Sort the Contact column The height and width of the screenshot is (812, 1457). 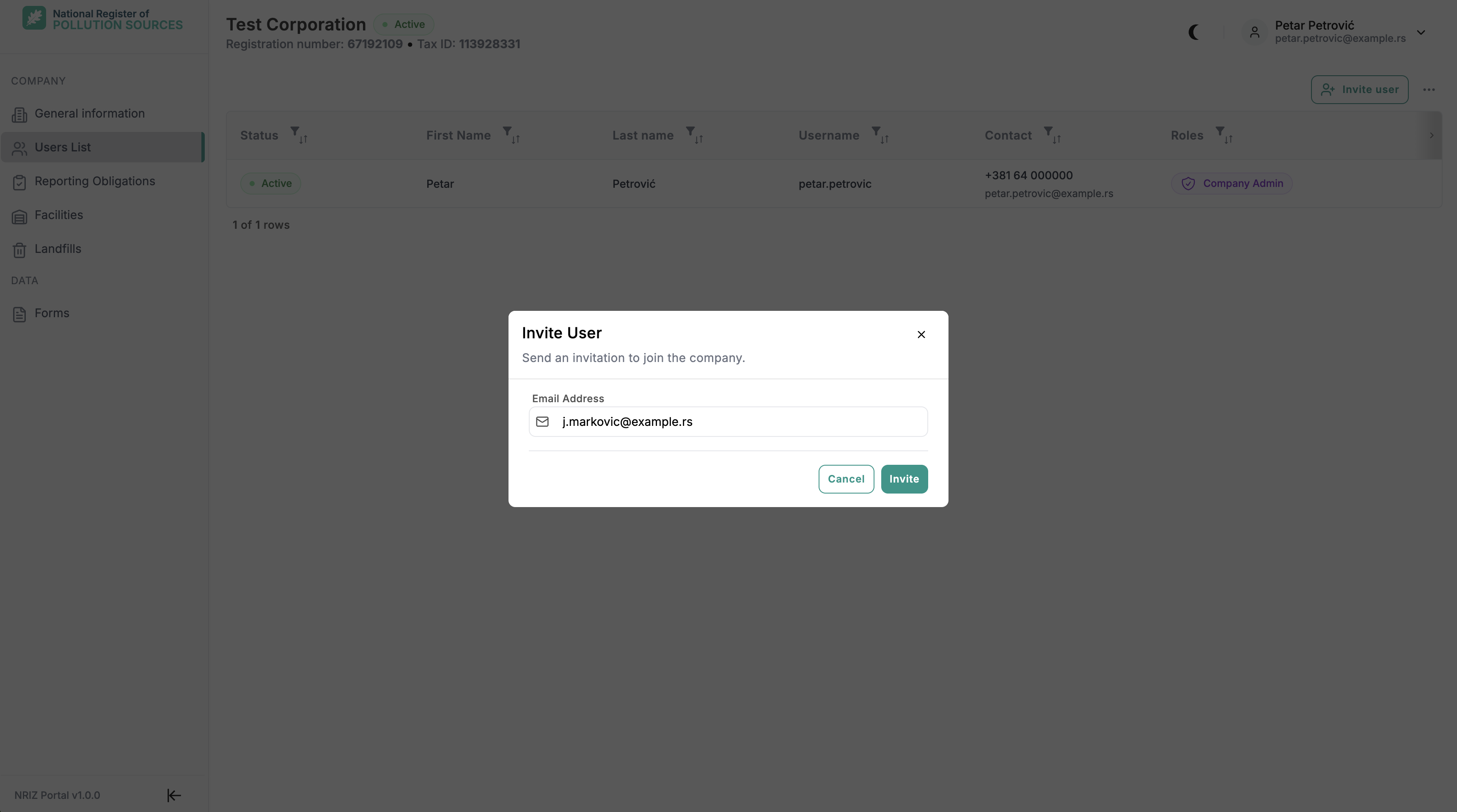1056,139
